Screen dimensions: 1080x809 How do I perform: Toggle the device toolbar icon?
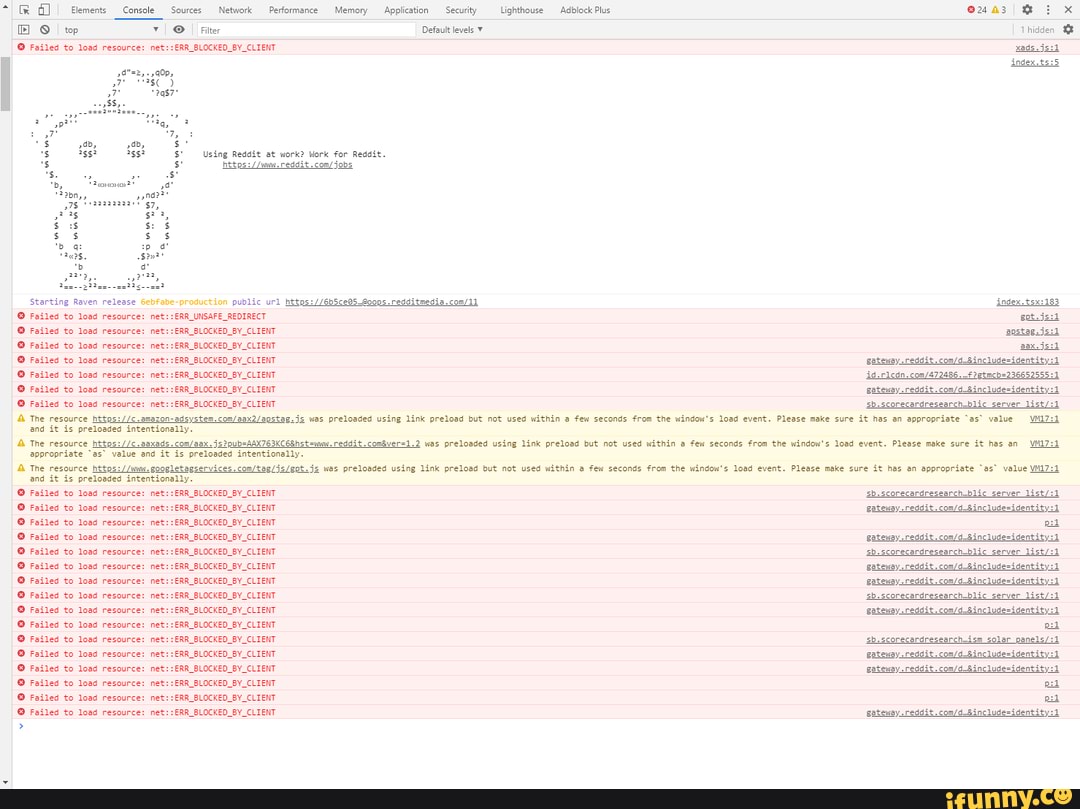tap(44, 10)
